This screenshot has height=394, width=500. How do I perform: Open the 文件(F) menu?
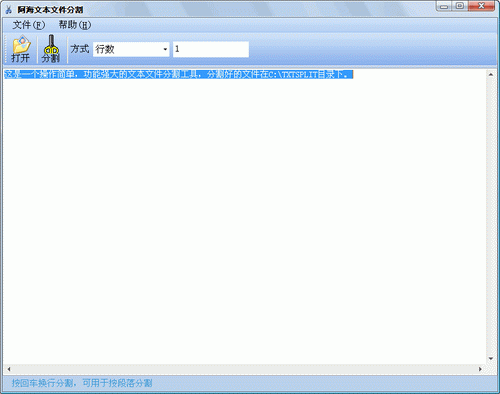28,25
